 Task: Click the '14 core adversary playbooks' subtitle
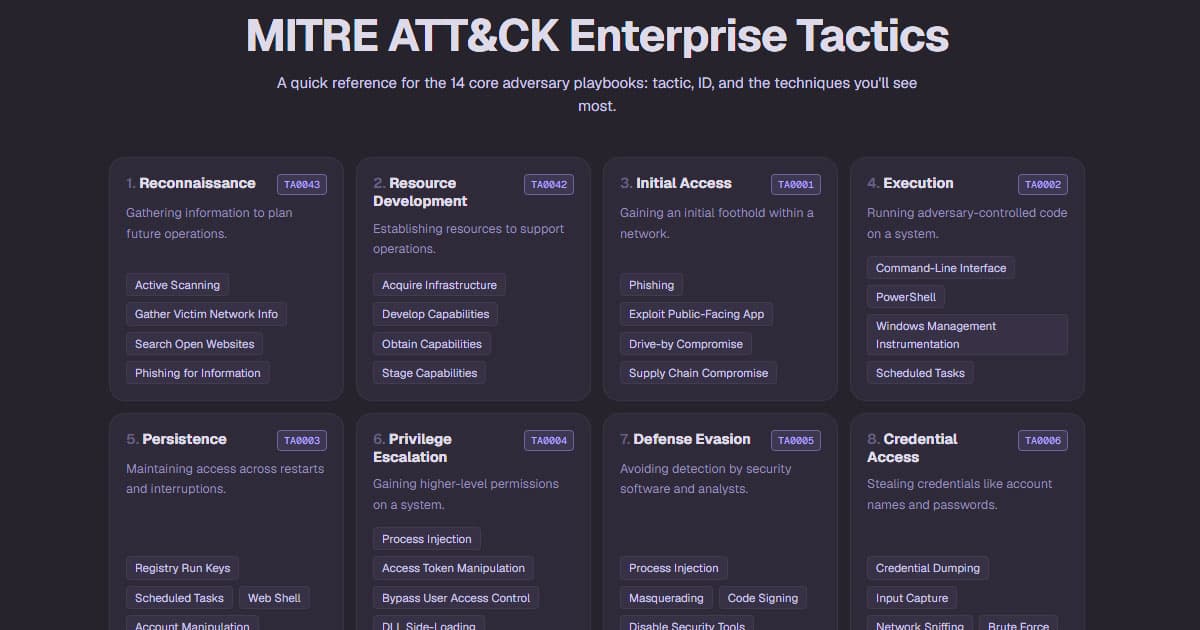597,94
